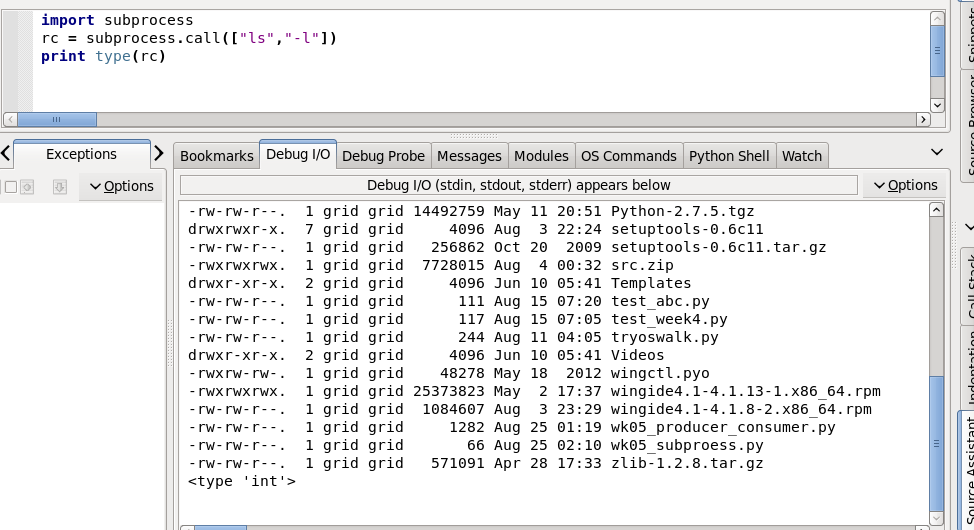Click Debug I/O output scrollbar up arrow

(x=937, y=210)
